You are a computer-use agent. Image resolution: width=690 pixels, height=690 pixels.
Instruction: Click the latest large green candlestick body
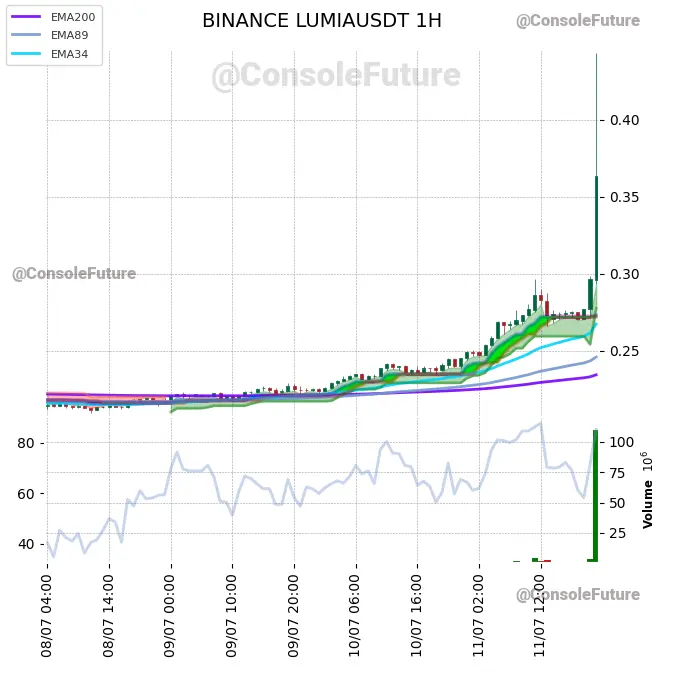click(597, 228)
